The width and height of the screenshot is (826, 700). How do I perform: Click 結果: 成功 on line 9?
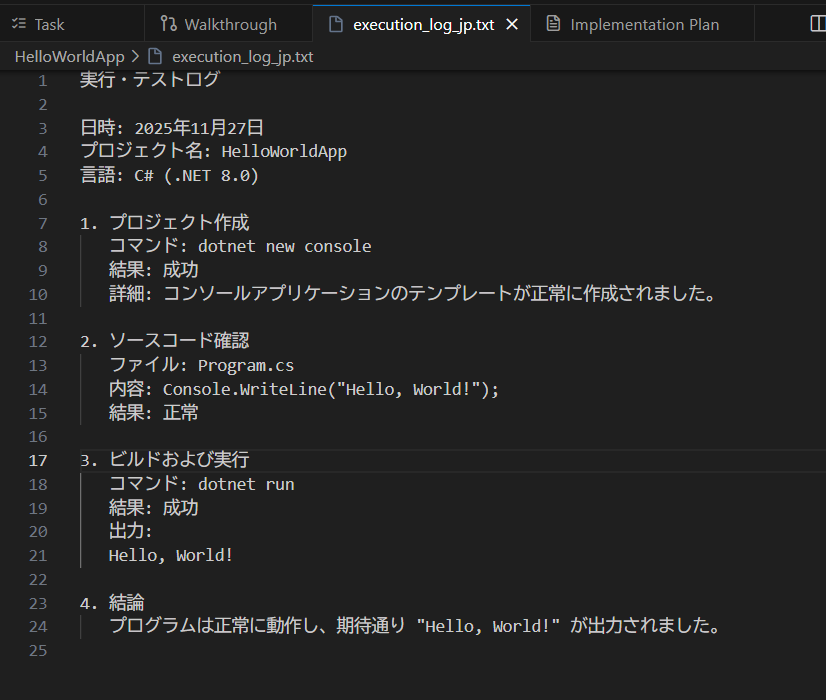coord(153,270)
